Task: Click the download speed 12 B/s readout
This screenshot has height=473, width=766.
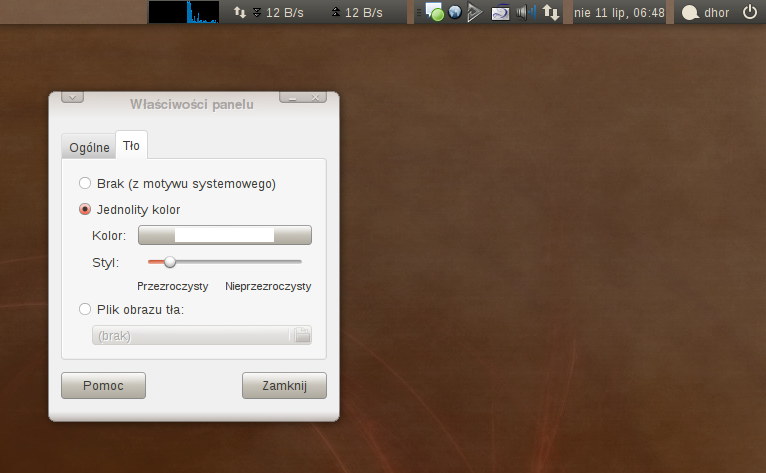Action: pos(284,13)
